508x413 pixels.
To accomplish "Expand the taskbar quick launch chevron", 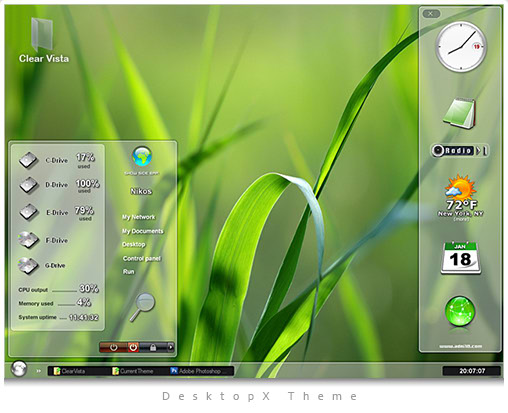I will coord(38,371).
